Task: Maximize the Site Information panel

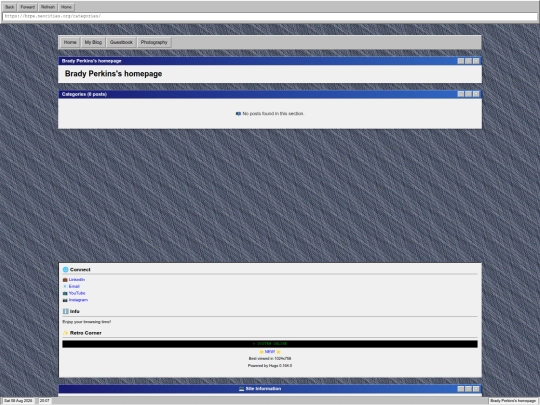Action: 468,389
